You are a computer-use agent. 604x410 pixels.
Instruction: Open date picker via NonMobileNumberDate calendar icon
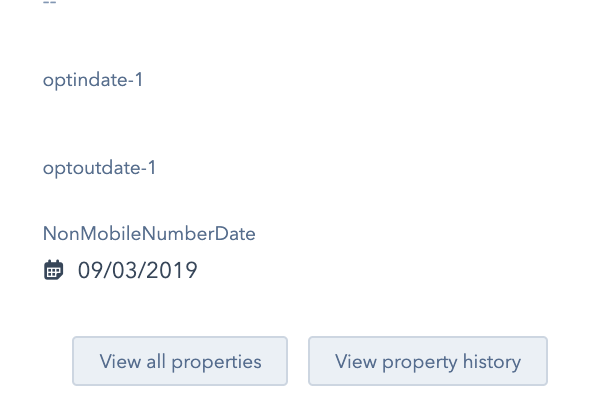coord(53,270)
